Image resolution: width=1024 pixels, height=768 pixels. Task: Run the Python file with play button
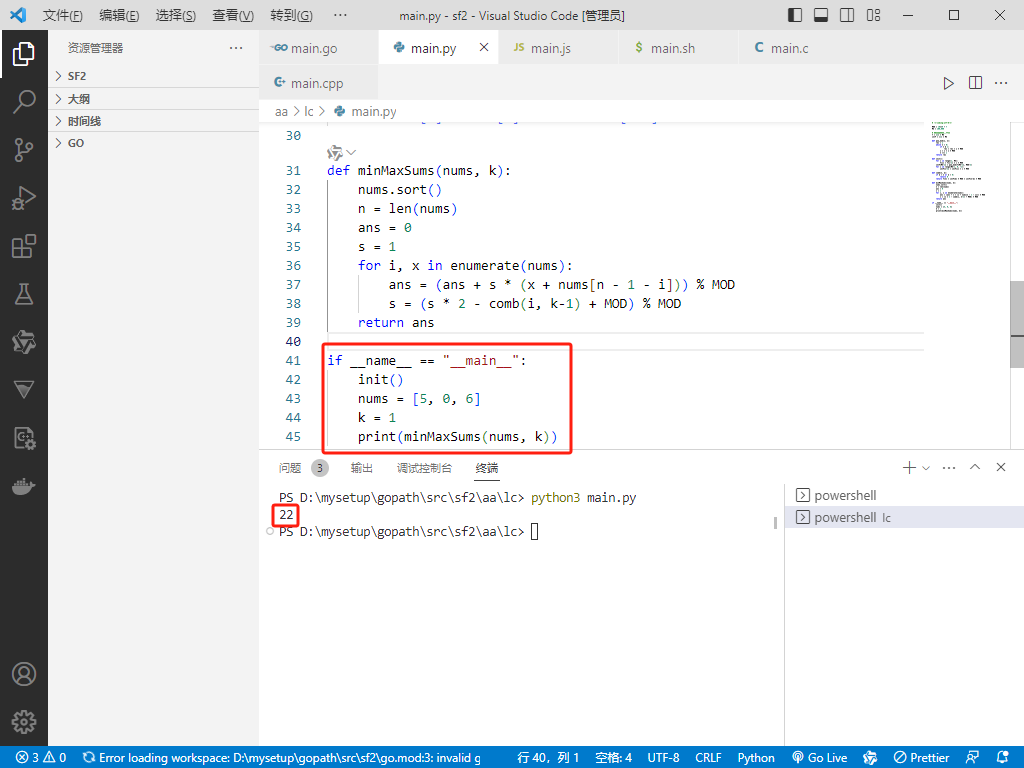(948, 83)
